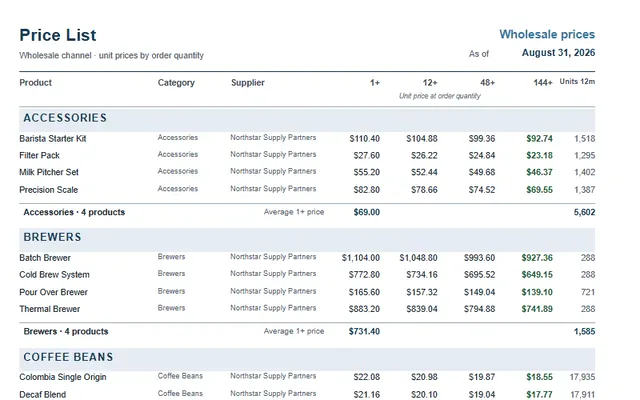Click the Colombia Single Origin product name

62,377
